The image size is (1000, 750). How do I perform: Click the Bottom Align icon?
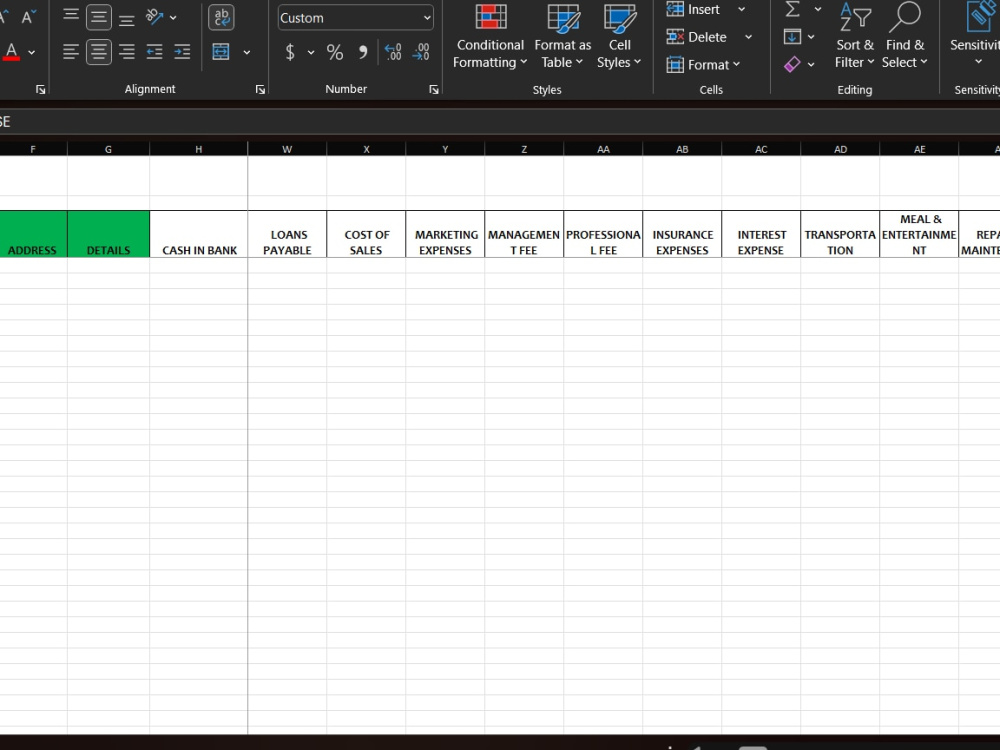click(127, 18)
